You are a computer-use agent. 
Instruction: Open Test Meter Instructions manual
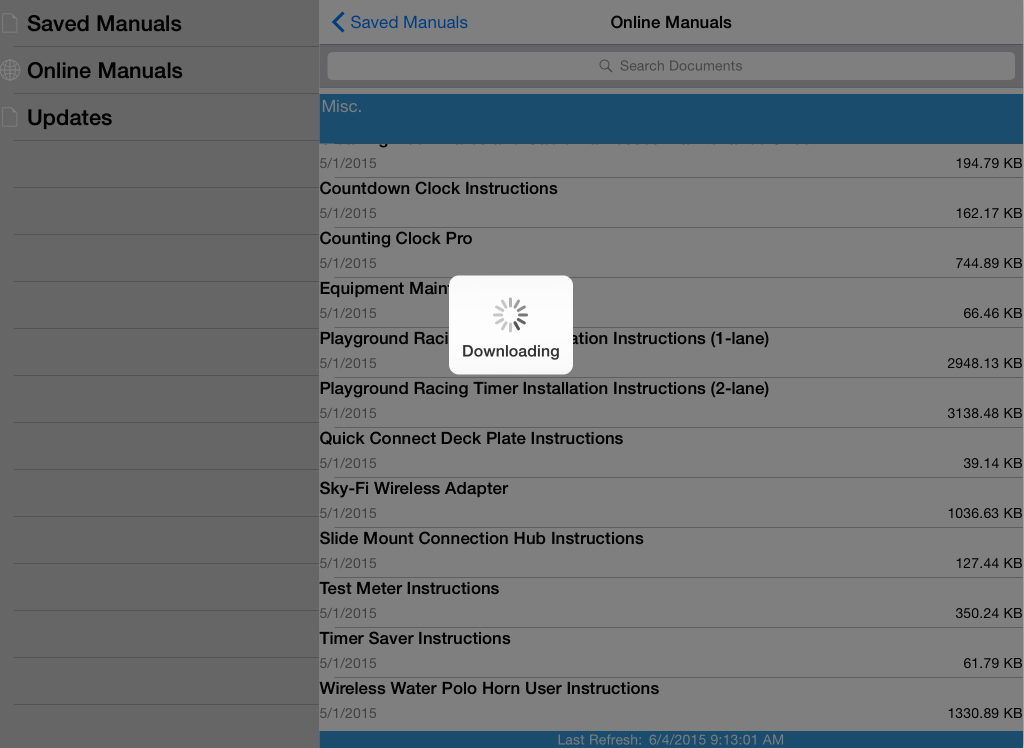pos(671,602)
